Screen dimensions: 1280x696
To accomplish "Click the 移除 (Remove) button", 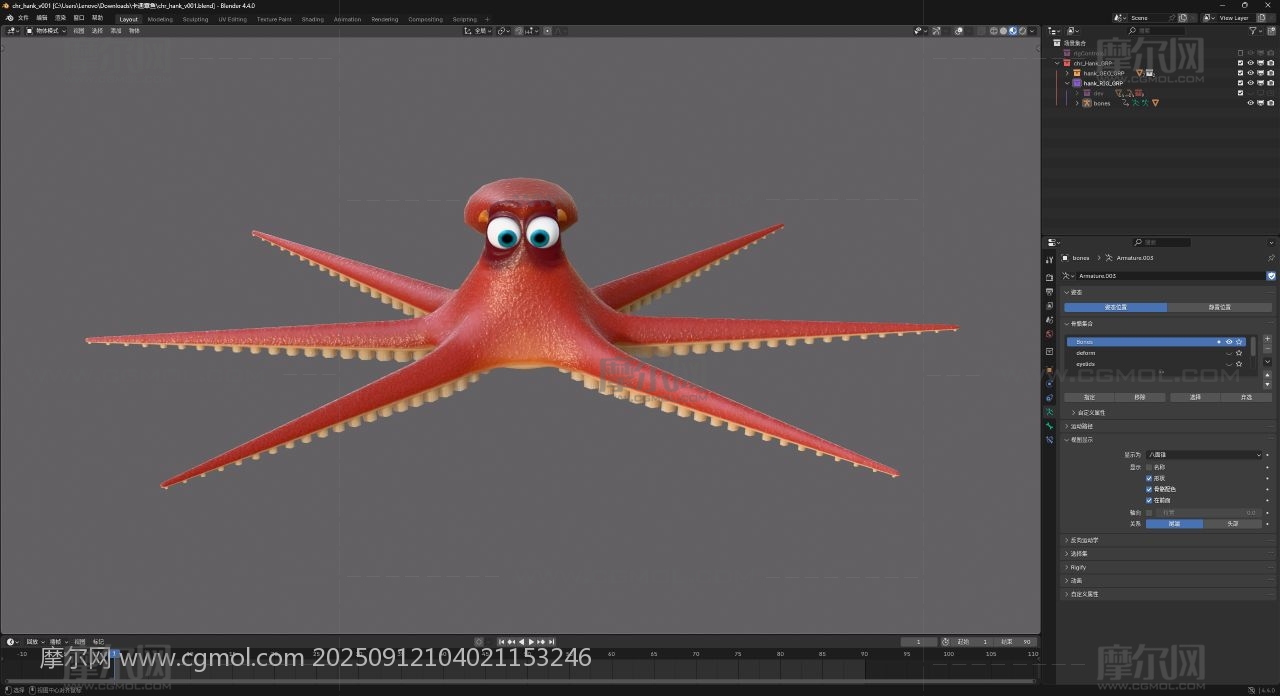I will click(x=1140, y=397).
